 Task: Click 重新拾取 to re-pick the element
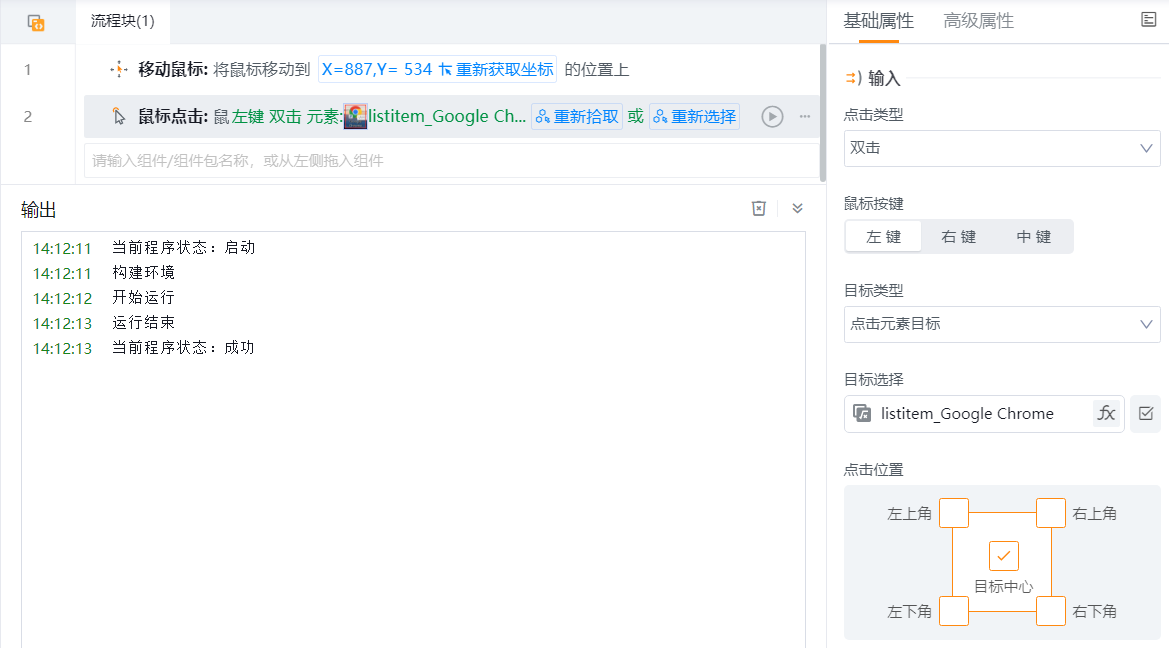tap(577, 117)
